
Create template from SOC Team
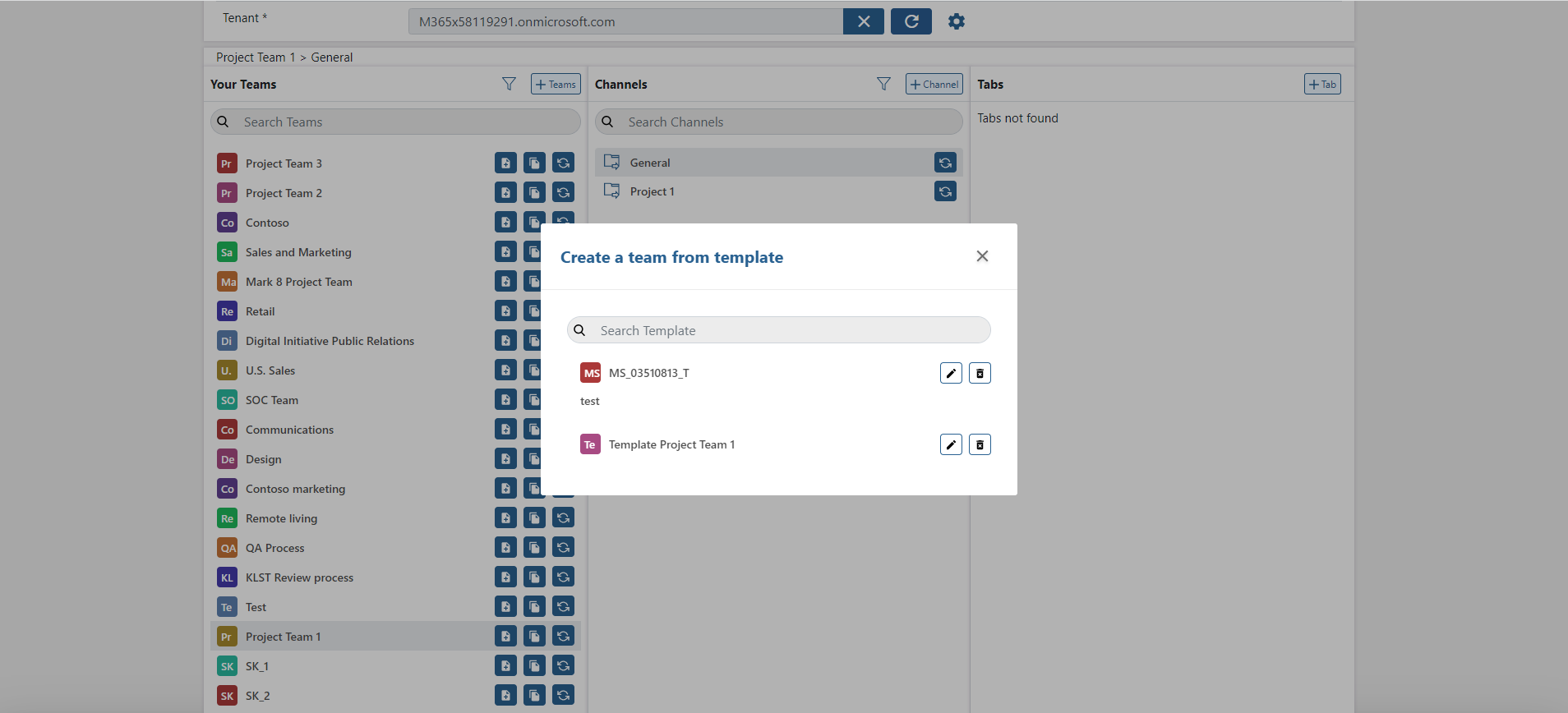505,399
